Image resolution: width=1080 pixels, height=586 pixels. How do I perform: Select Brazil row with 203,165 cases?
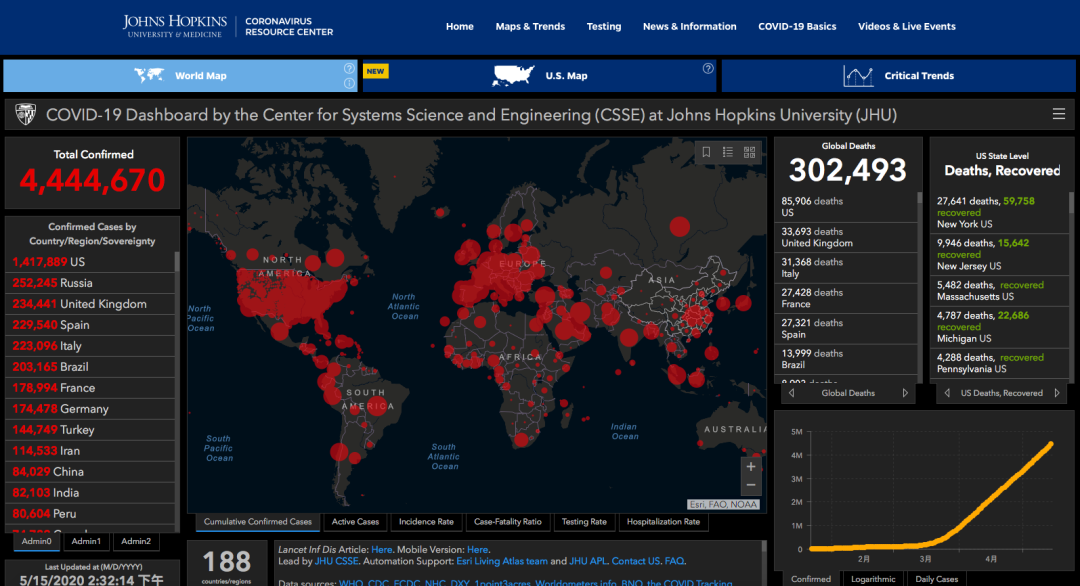[x=90, y=367]
